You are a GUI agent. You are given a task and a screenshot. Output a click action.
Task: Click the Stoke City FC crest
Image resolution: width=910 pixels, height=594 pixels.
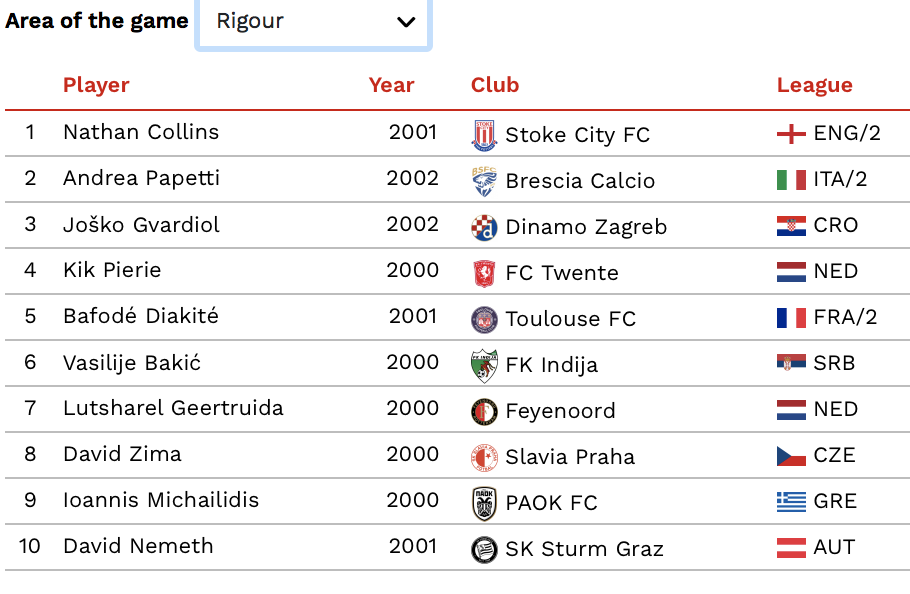[x=484, y=135]
